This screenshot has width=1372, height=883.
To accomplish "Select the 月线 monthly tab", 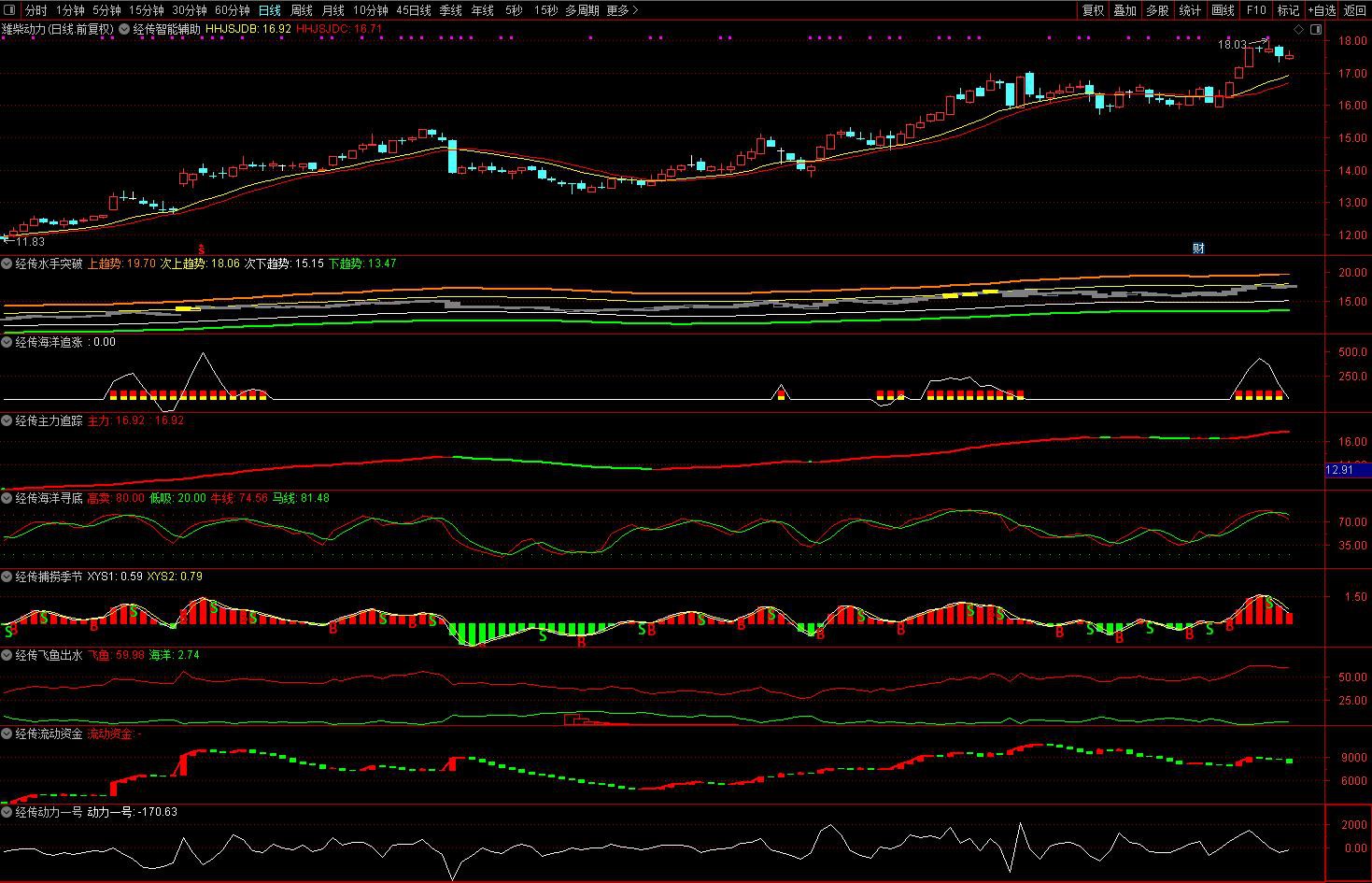I will click(x=332, y=10).
